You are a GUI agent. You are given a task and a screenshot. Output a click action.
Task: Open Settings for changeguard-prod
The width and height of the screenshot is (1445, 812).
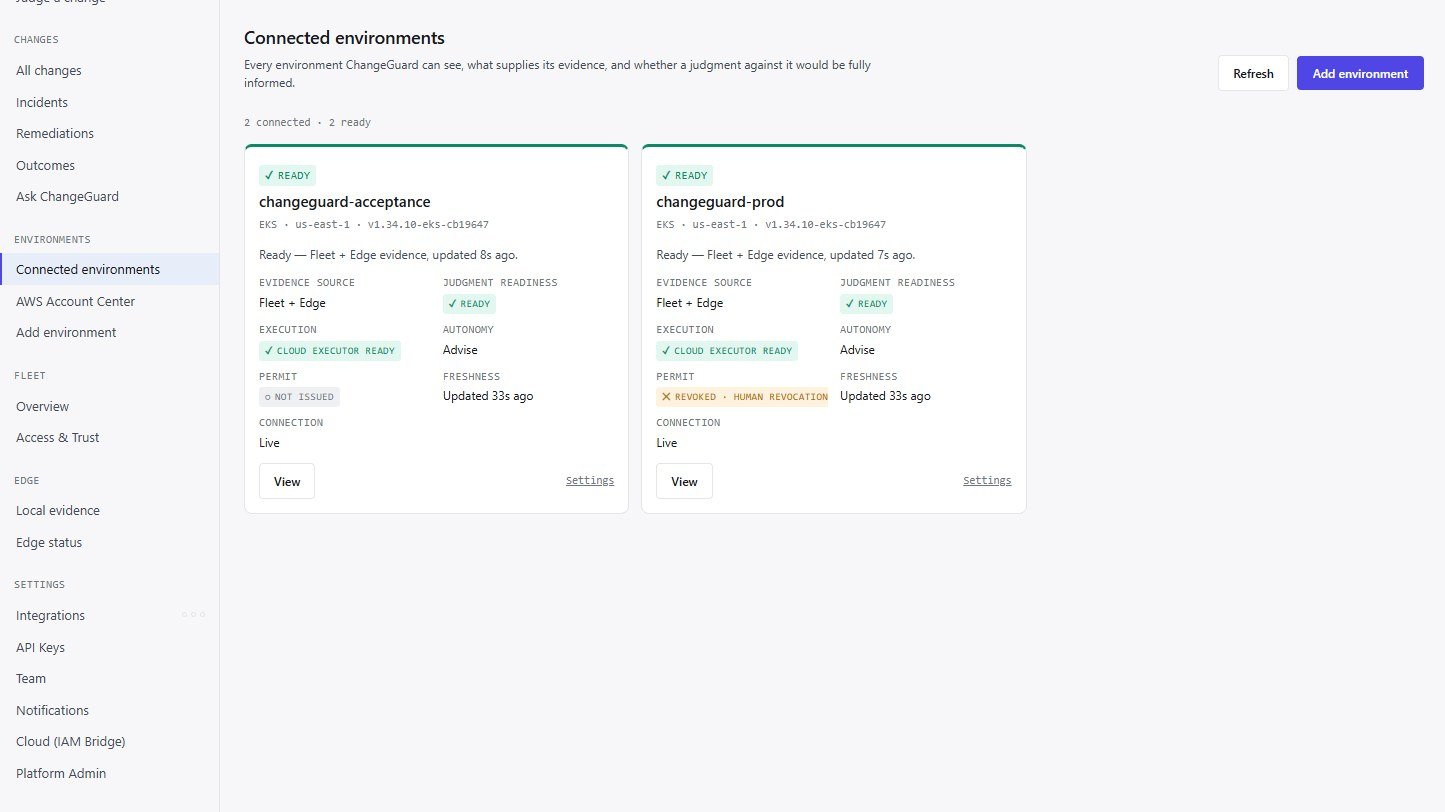[x=987, y=481]
